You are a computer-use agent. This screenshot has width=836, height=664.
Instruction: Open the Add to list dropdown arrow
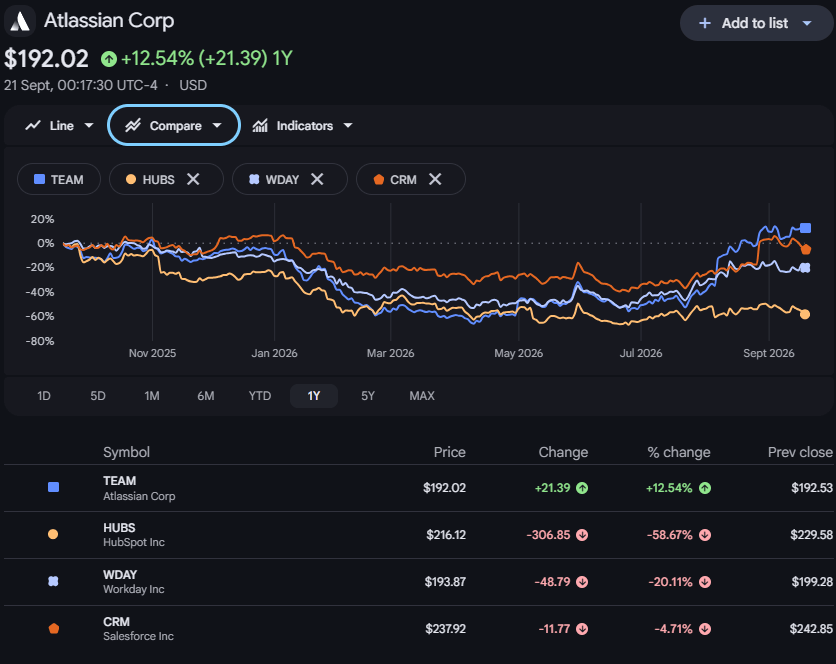pyautogui.click(x=807, y=23)
